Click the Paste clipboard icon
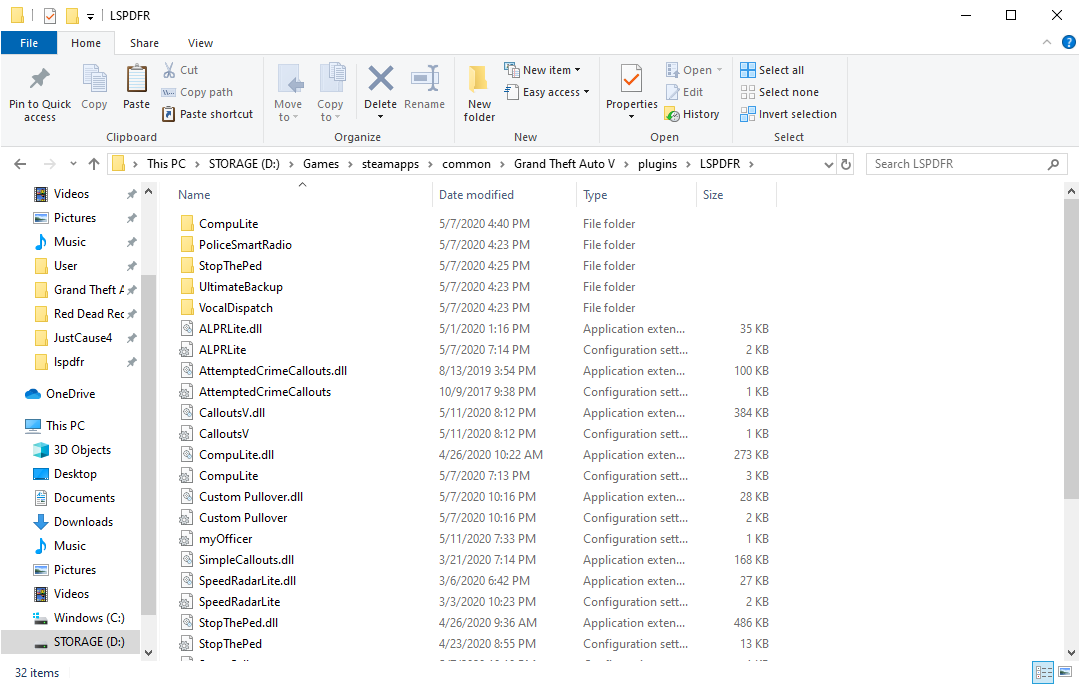The width and height of the screenshot is (1079, 684). coord(136,79)
